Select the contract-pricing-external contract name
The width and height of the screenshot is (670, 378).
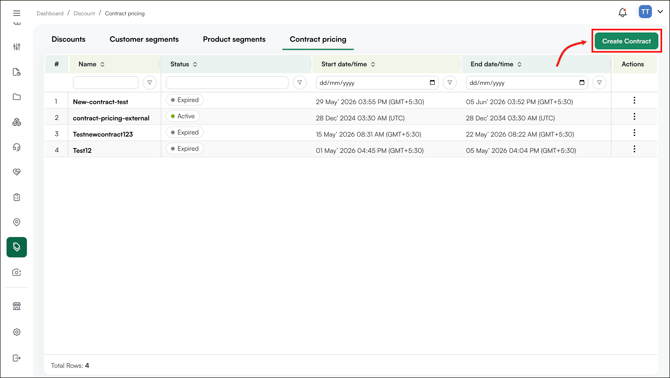[x=111, y=118]
